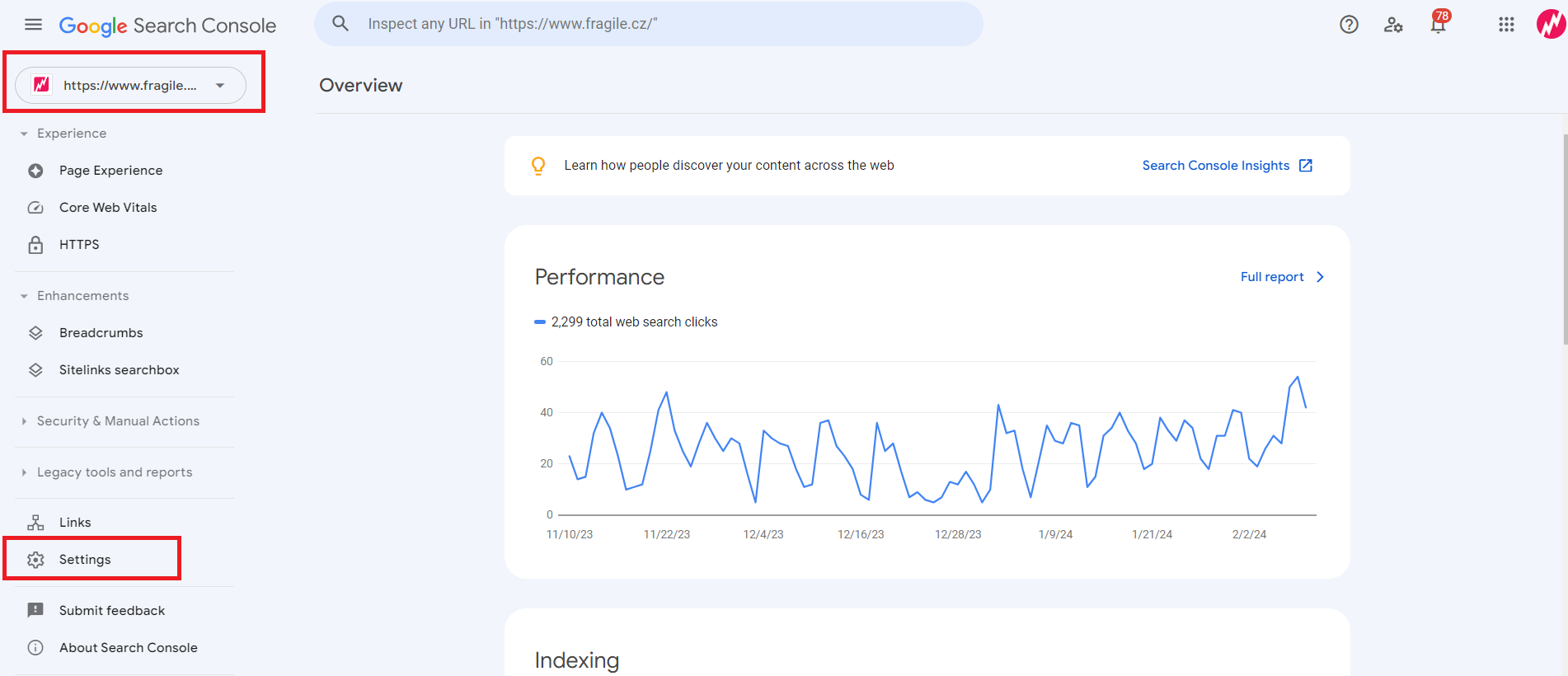Go to Settings in sidebar
The image size is (1568, 676).
coord(85,560)
